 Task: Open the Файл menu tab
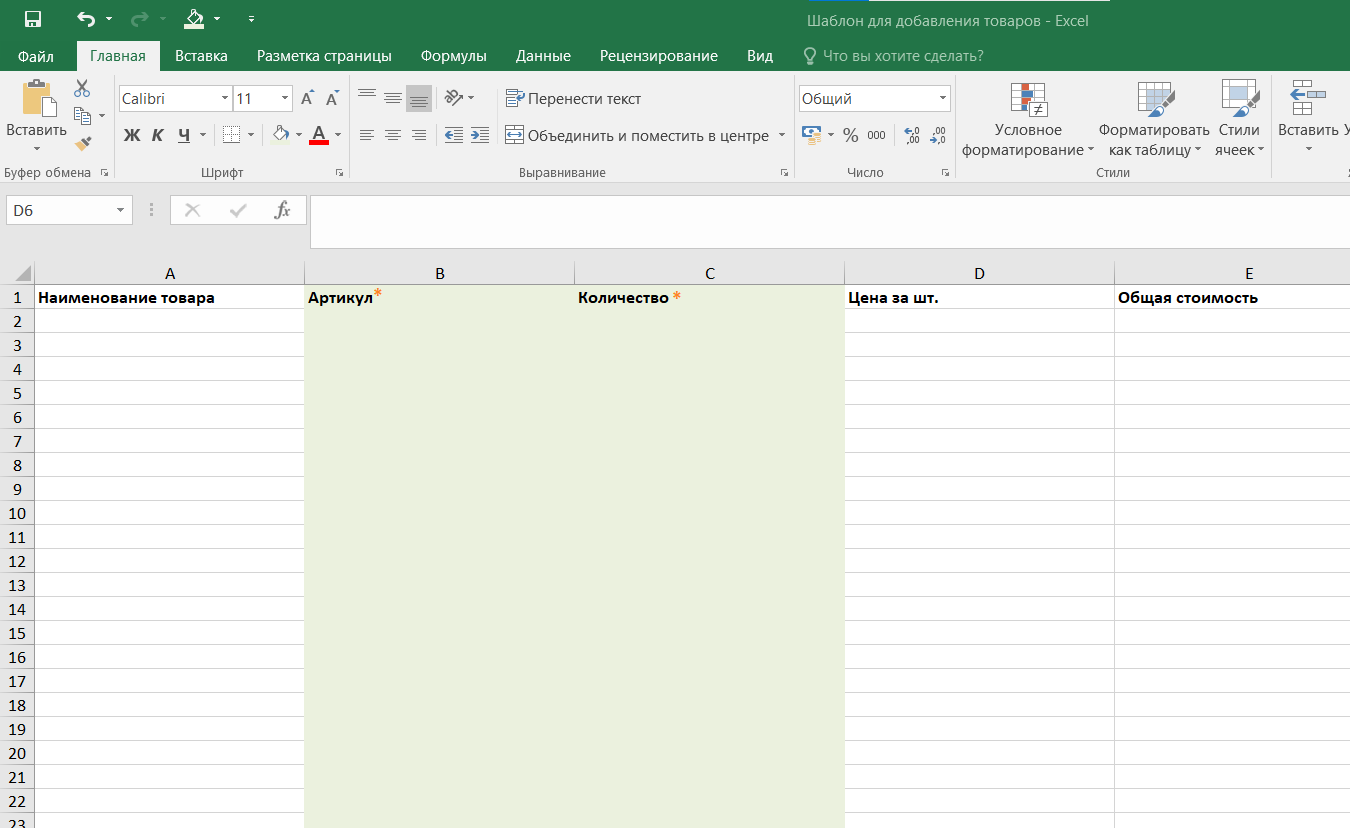pyautogui.click(x=36, y=56)
